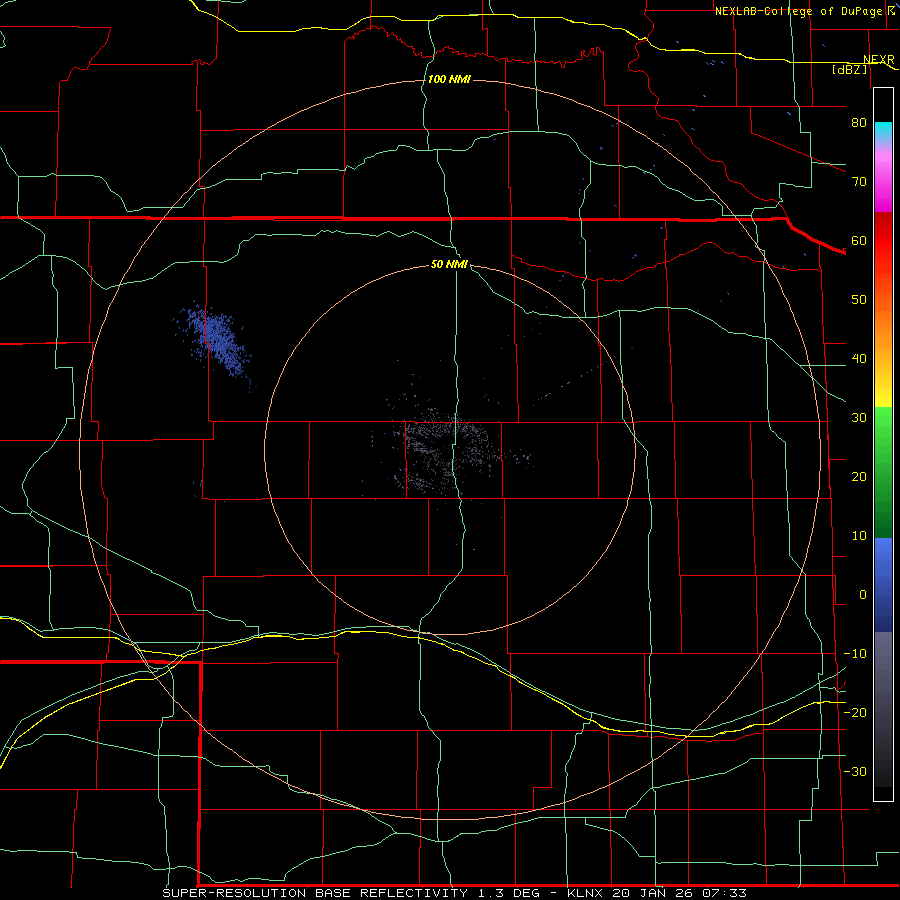Click the 0 value on the dBZ scale

click(x=863, y=595)
